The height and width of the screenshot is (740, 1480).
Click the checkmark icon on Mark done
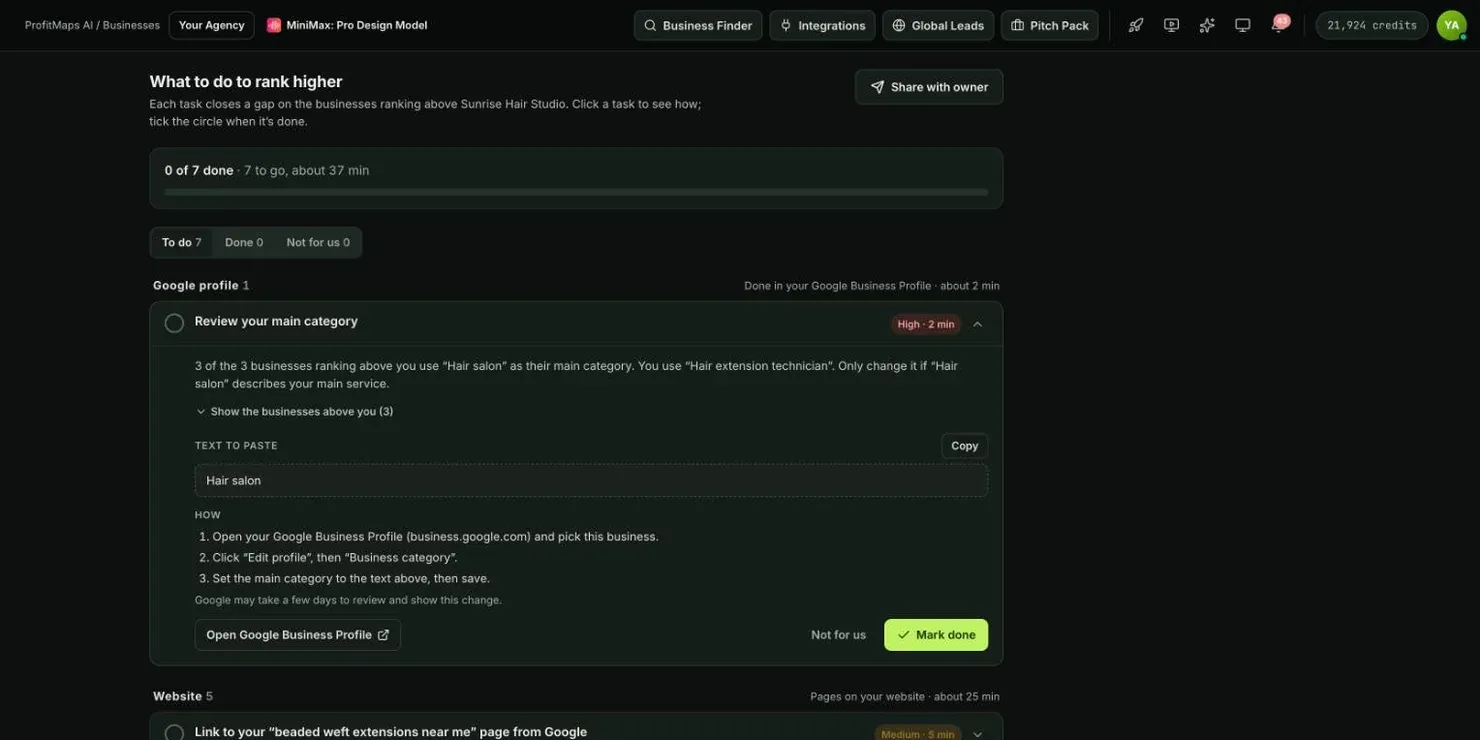(903, 635)
